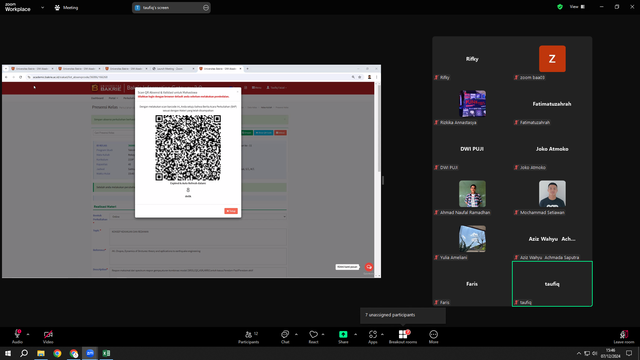
Task: Open the Participants panel
Action: click(x=249, y=336)
